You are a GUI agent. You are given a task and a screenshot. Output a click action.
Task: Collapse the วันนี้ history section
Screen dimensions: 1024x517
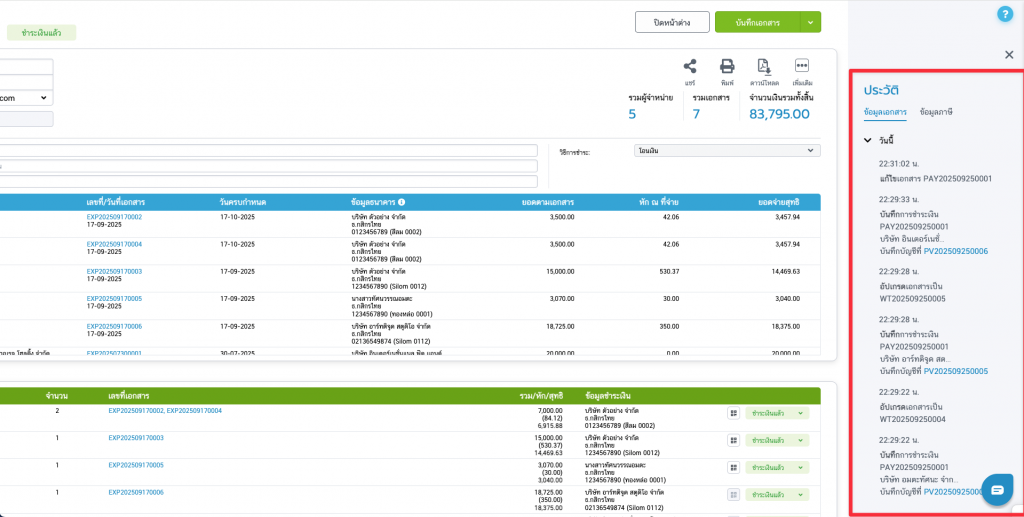867,140
